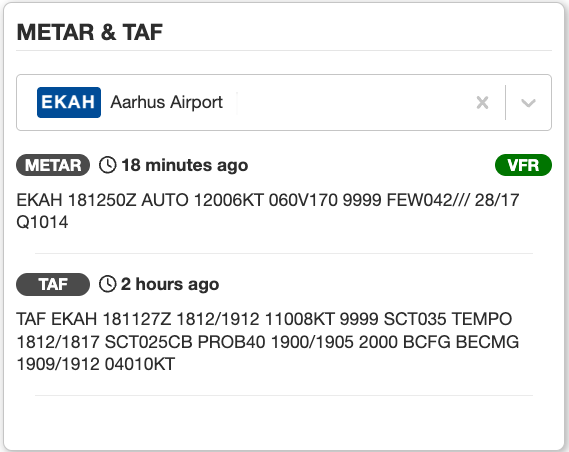Screen dimensions: 569x452
Task: Click the green VFR flight category badge
Action: (x=523, y=165)
